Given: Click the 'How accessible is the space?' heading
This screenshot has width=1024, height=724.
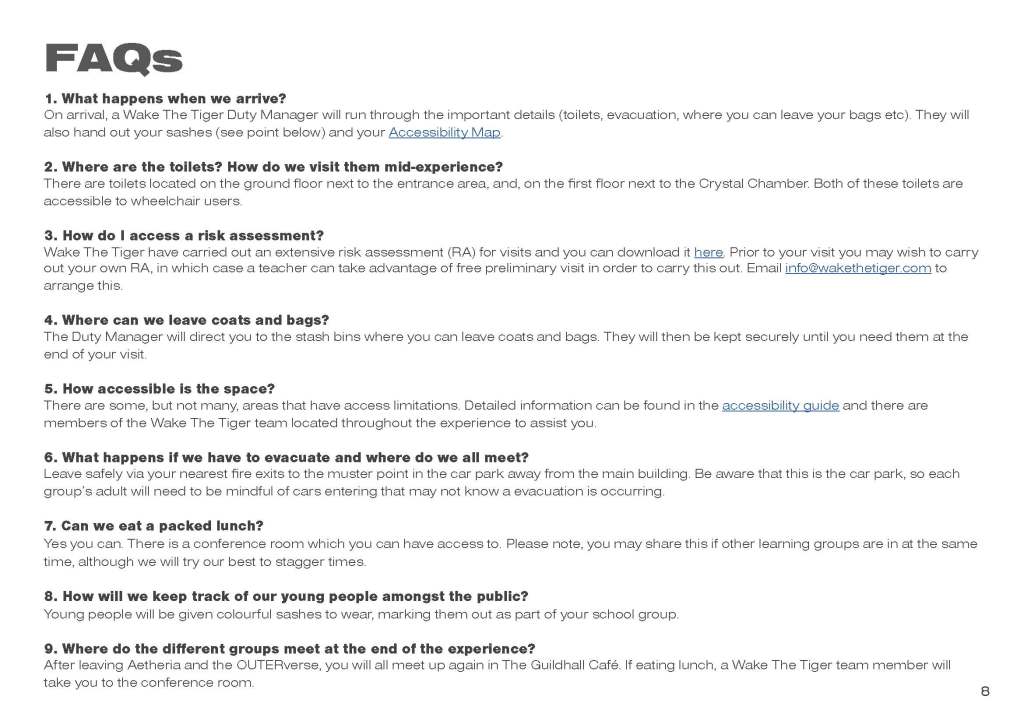Looking at the screenshot, I should (x=159, y=389).
